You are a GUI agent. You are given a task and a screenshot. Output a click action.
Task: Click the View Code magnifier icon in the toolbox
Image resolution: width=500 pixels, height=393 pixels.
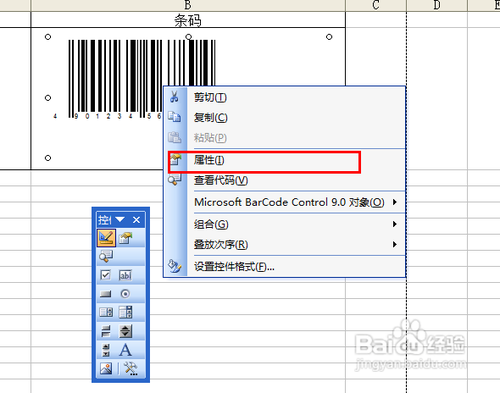click(106, 256)
